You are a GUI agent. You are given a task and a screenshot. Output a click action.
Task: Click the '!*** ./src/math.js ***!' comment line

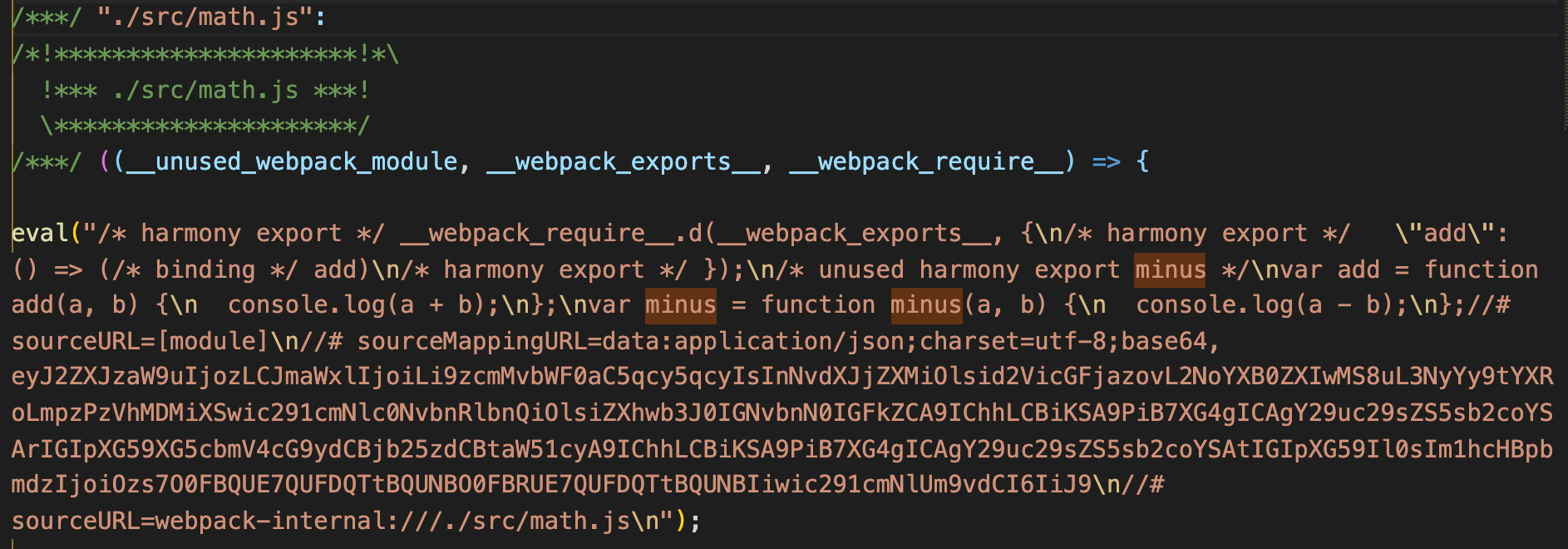click(x=205, y=90)
